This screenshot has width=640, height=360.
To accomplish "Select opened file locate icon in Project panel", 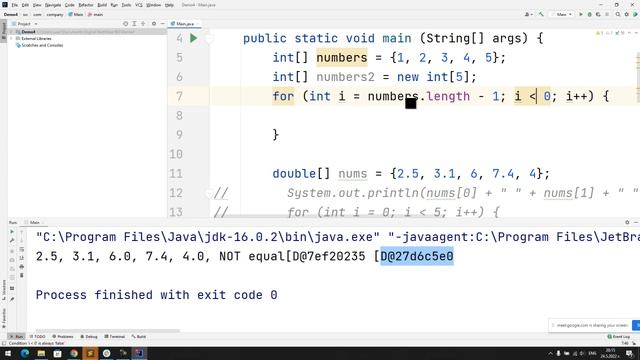I will pos(125,24).
